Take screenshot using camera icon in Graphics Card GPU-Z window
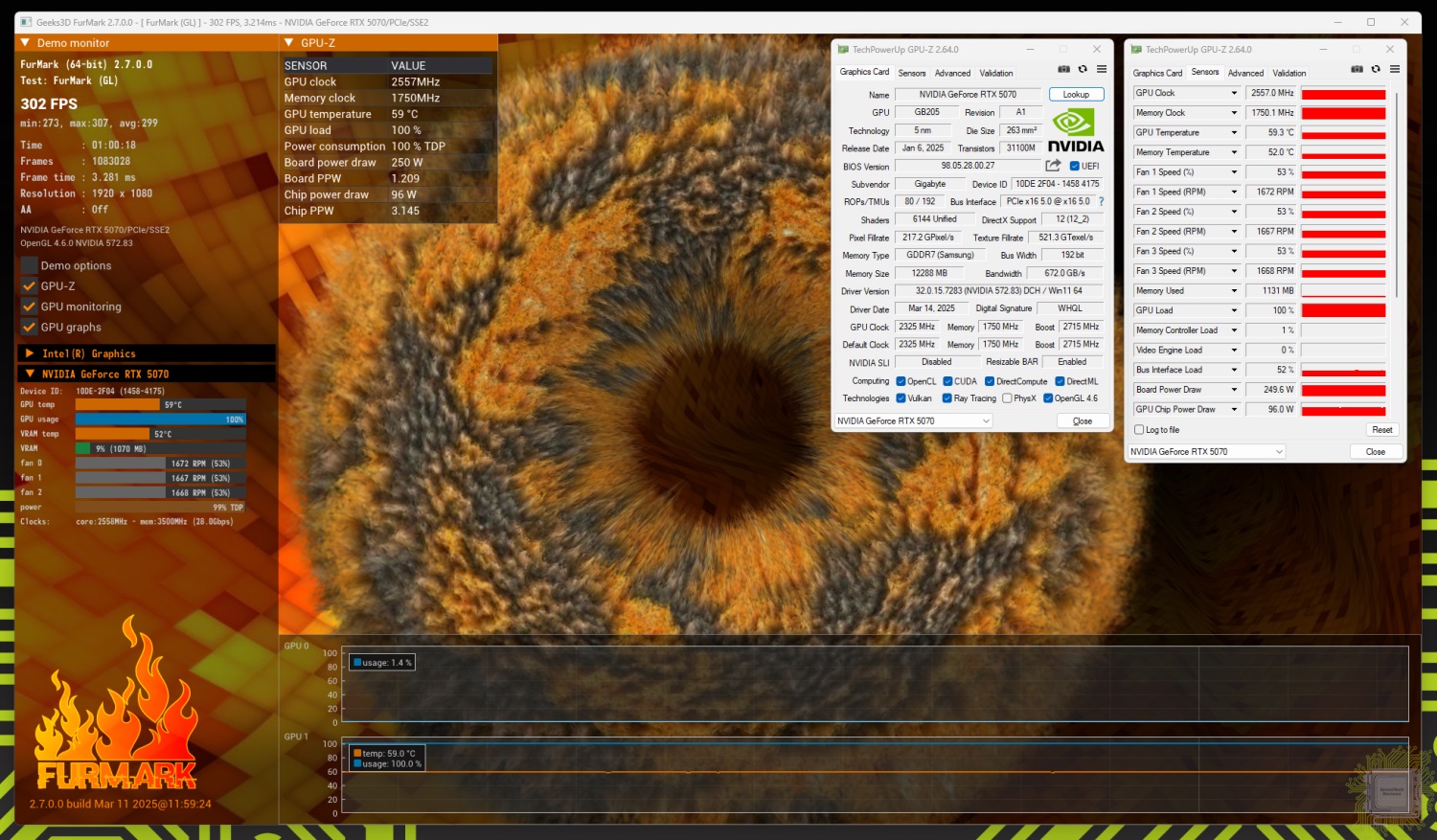1437x840 pixels. coord(1063,69)
